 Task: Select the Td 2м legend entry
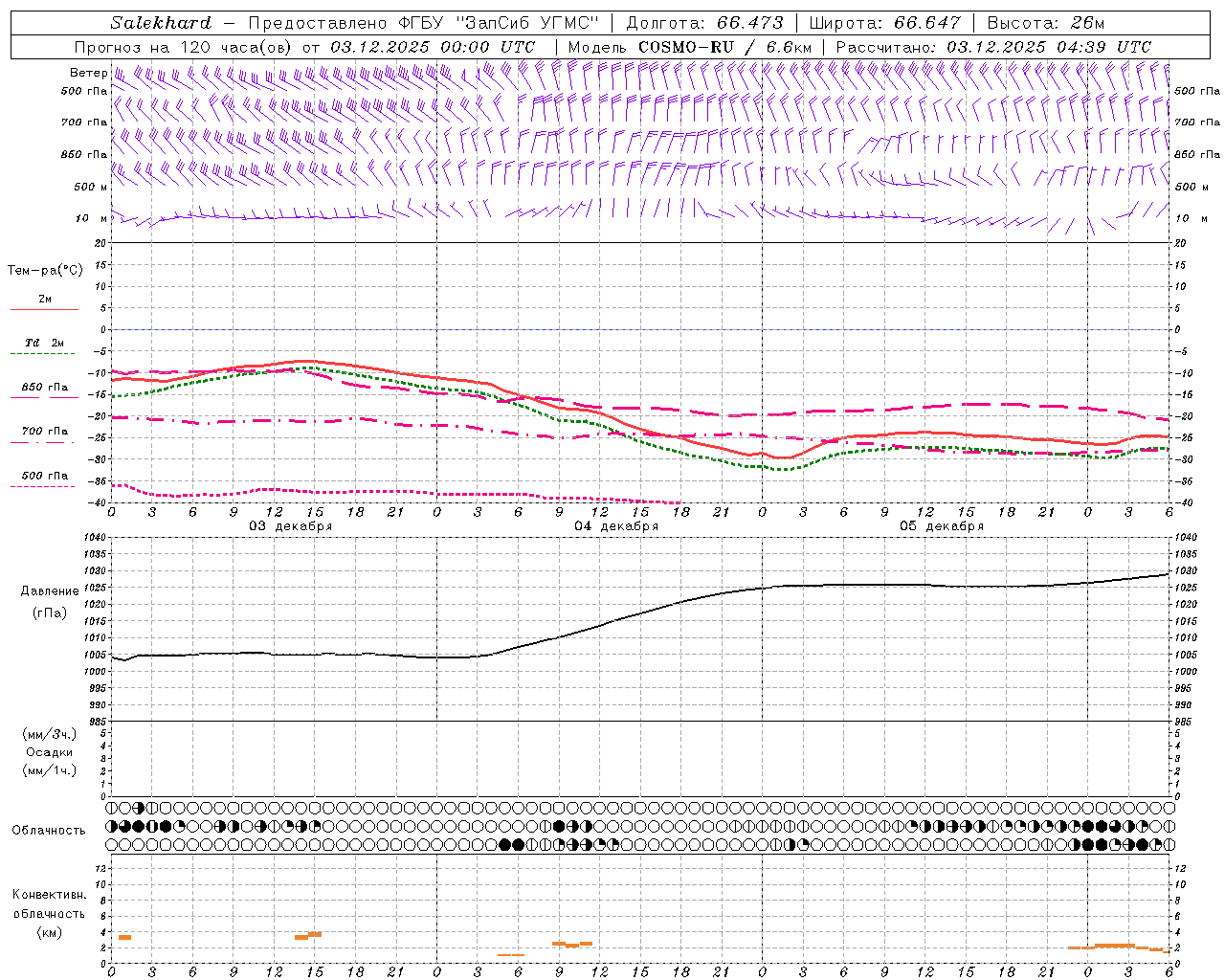pyautogui.click(x=44, y=343)
